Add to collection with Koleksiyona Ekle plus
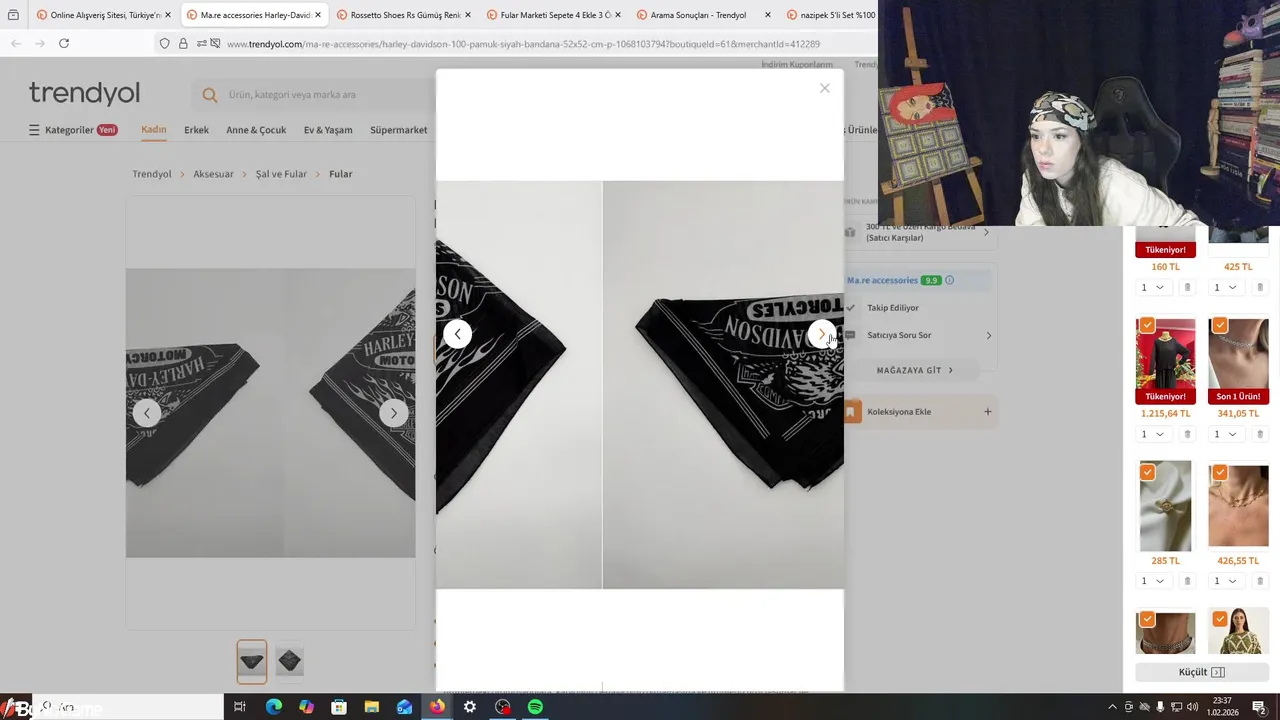The width and height of the screenshot is (1280, 720). [x=987, y=412]
